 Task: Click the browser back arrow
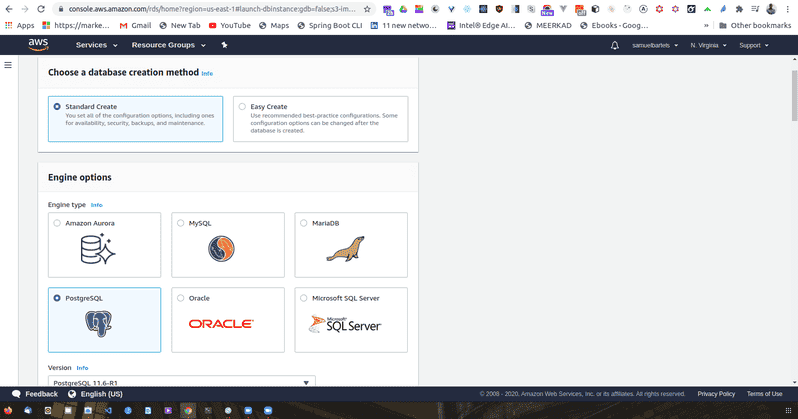pos(9,9)
